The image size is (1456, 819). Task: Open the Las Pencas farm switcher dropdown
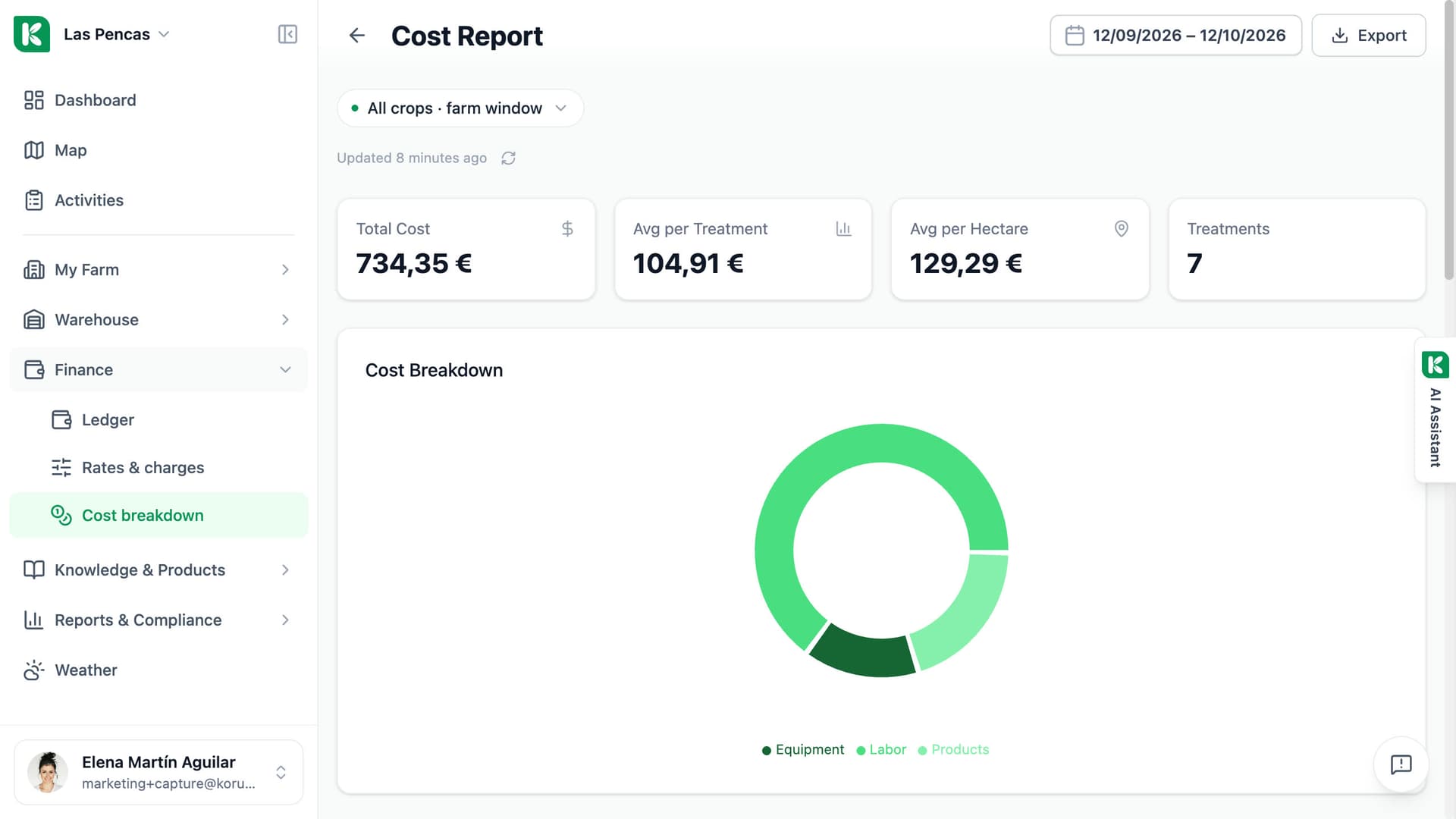(x=117, y=34)
